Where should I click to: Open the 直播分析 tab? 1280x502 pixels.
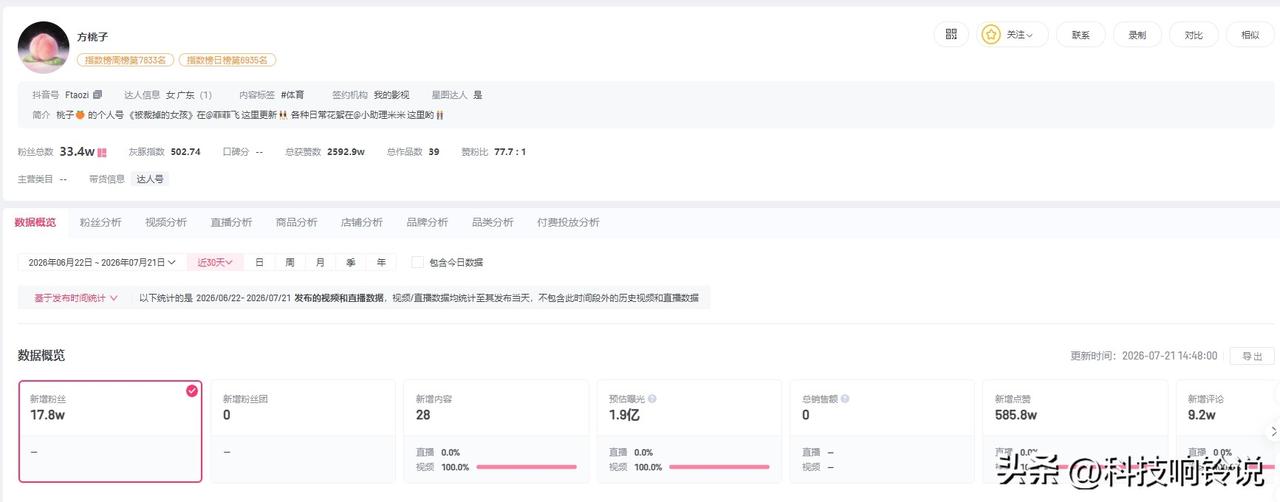(231, 222)
